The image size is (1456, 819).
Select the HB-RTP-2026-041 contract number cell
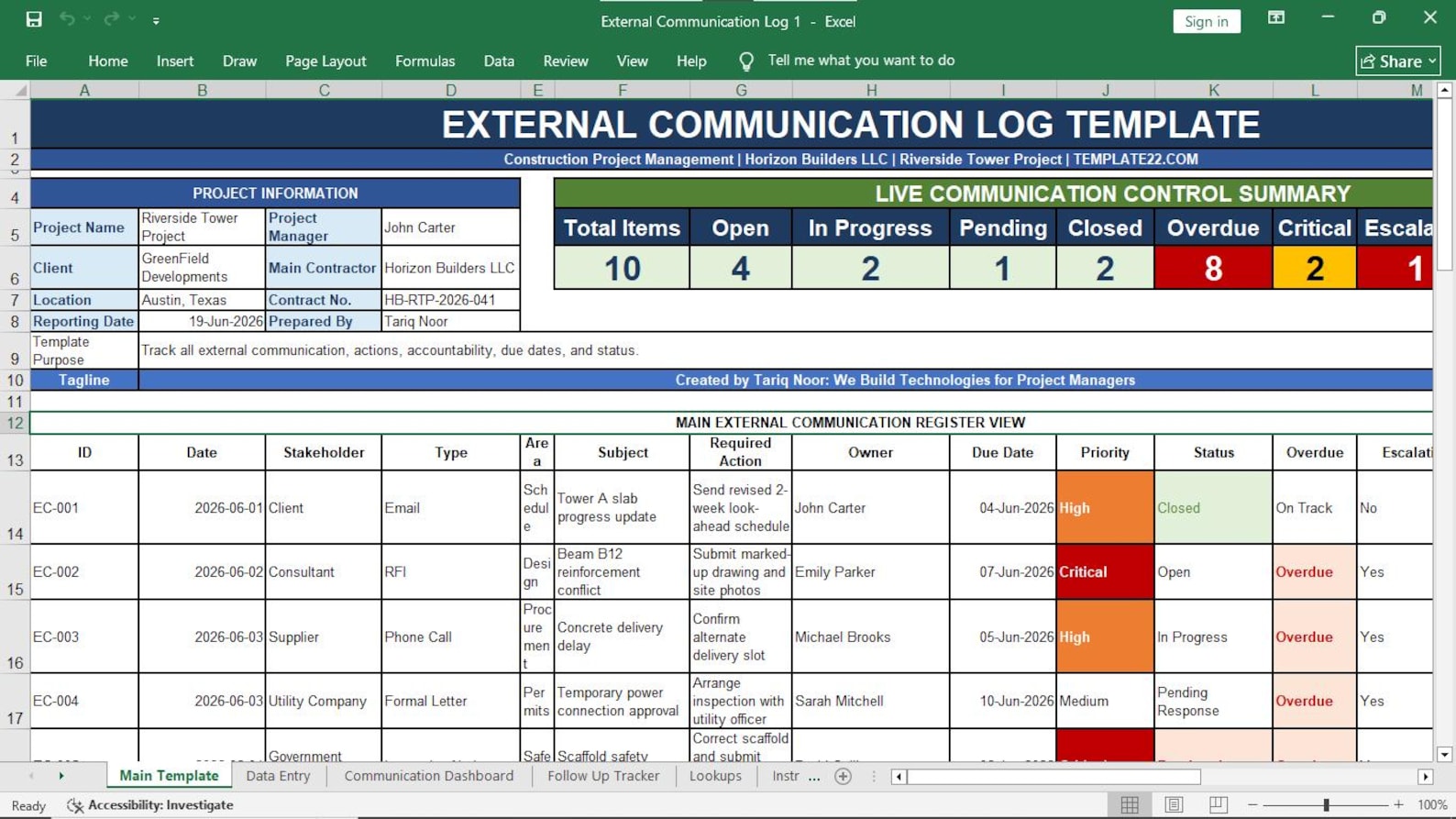[x=450, y=299]
